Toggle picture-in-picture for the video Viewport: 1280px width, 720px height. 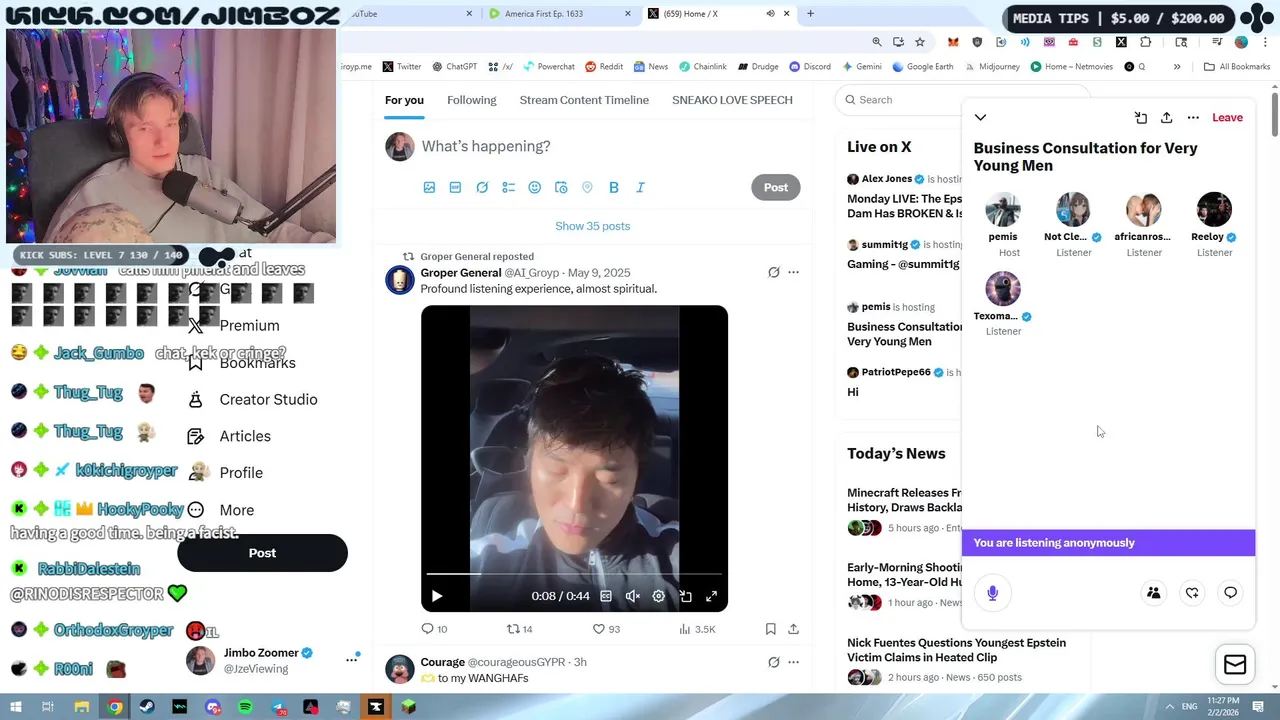(685, 596)
